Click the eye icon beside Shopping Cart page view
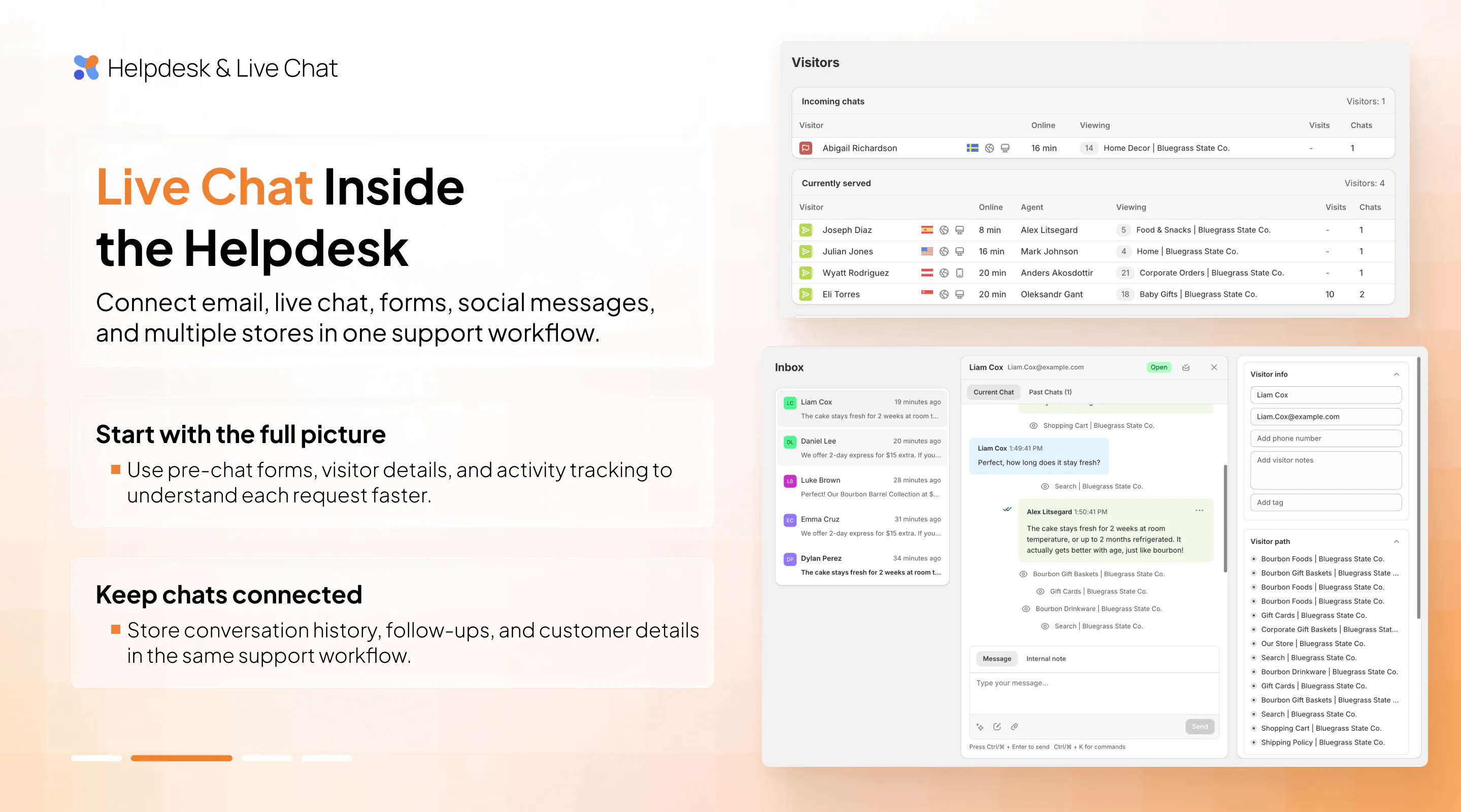 (x=1034, y=426)
